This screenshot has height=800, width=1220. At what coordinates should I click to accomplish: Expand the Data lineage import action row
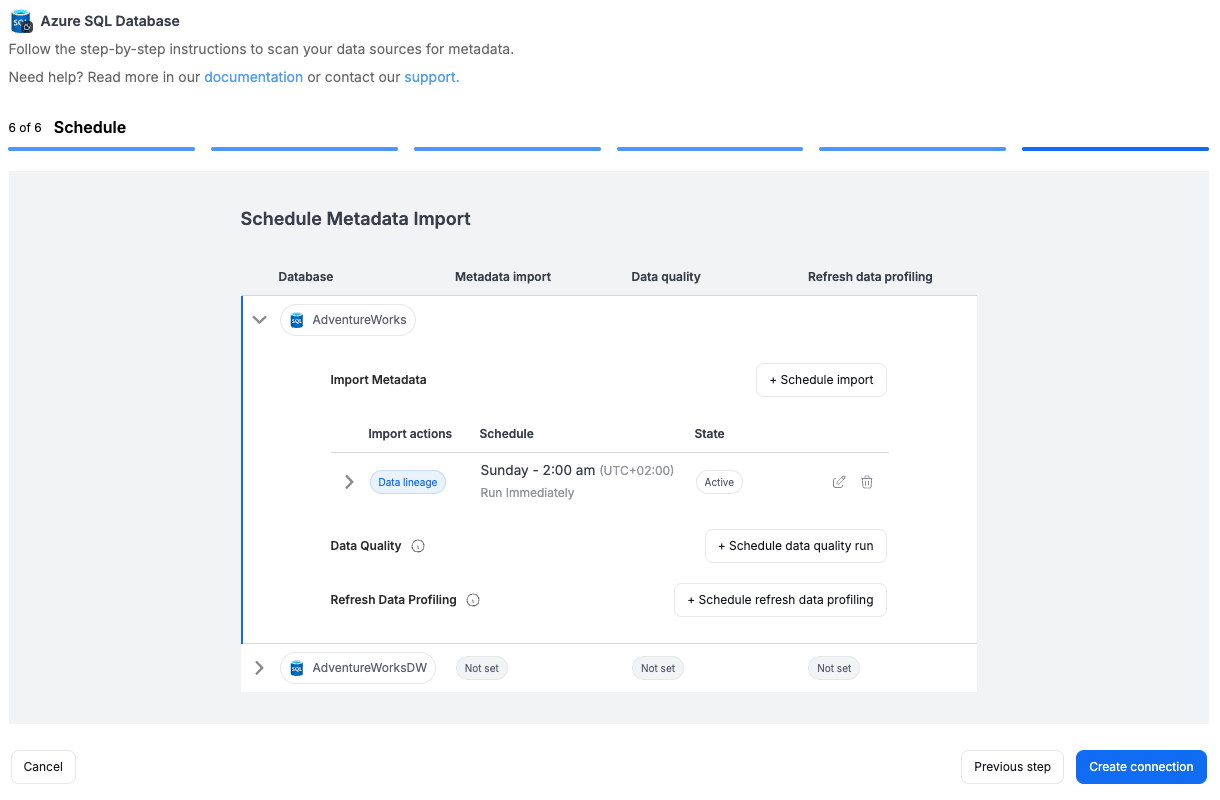(x=349, y=482)
